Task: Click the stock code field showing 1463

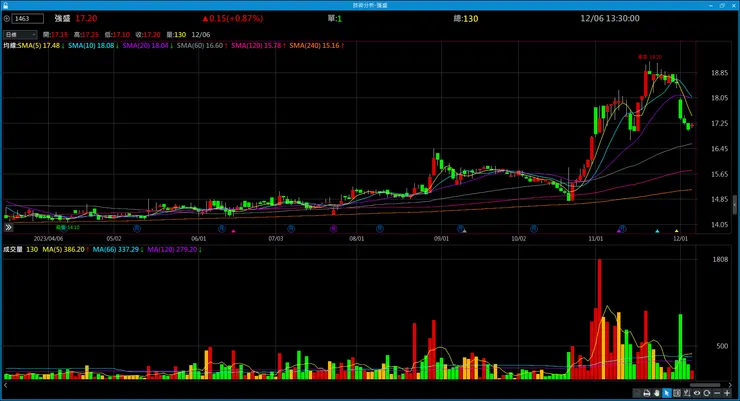Action: 28,19
